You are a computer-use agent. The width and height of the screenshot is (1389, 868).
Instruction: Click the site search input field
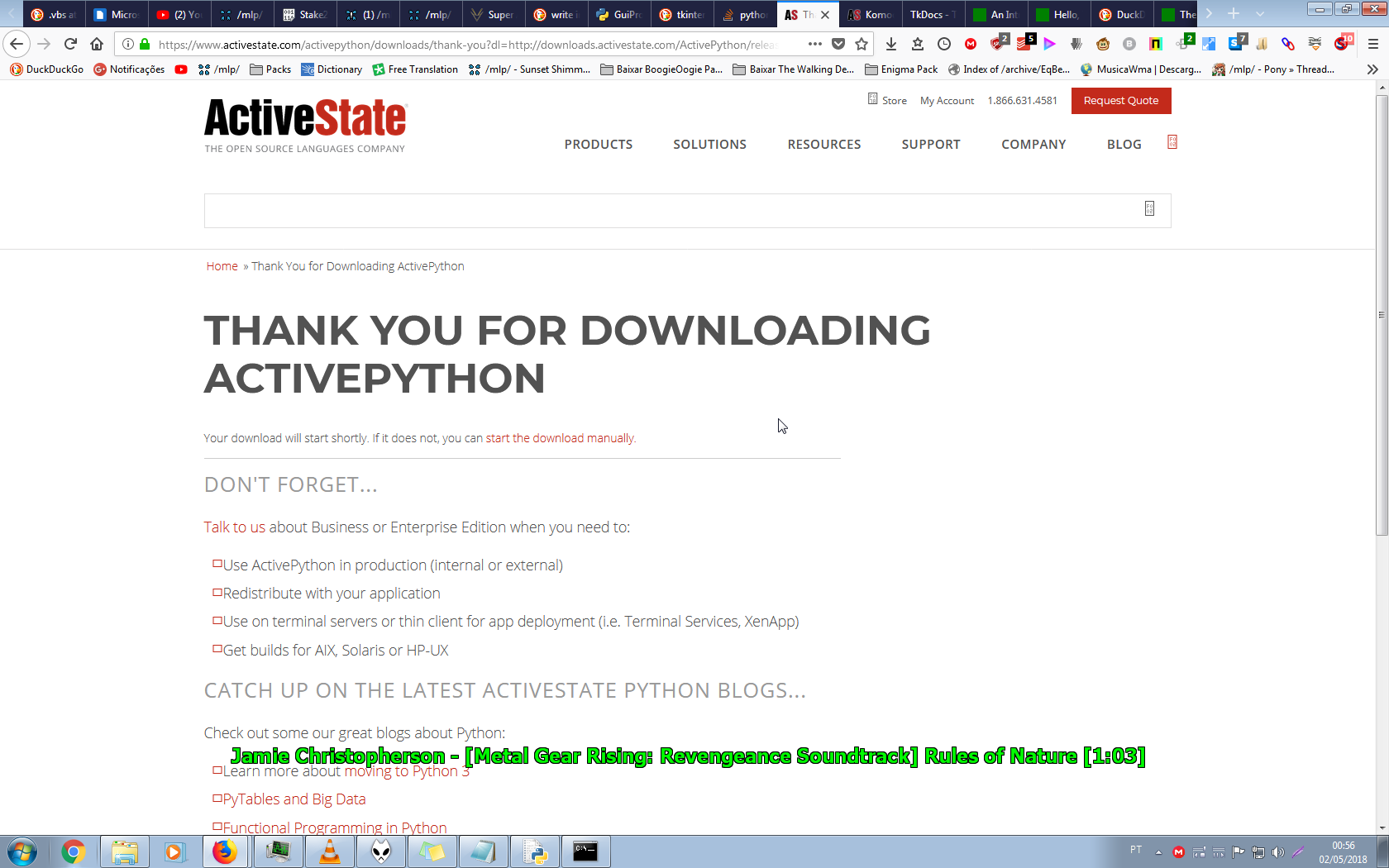pos(670,211)
